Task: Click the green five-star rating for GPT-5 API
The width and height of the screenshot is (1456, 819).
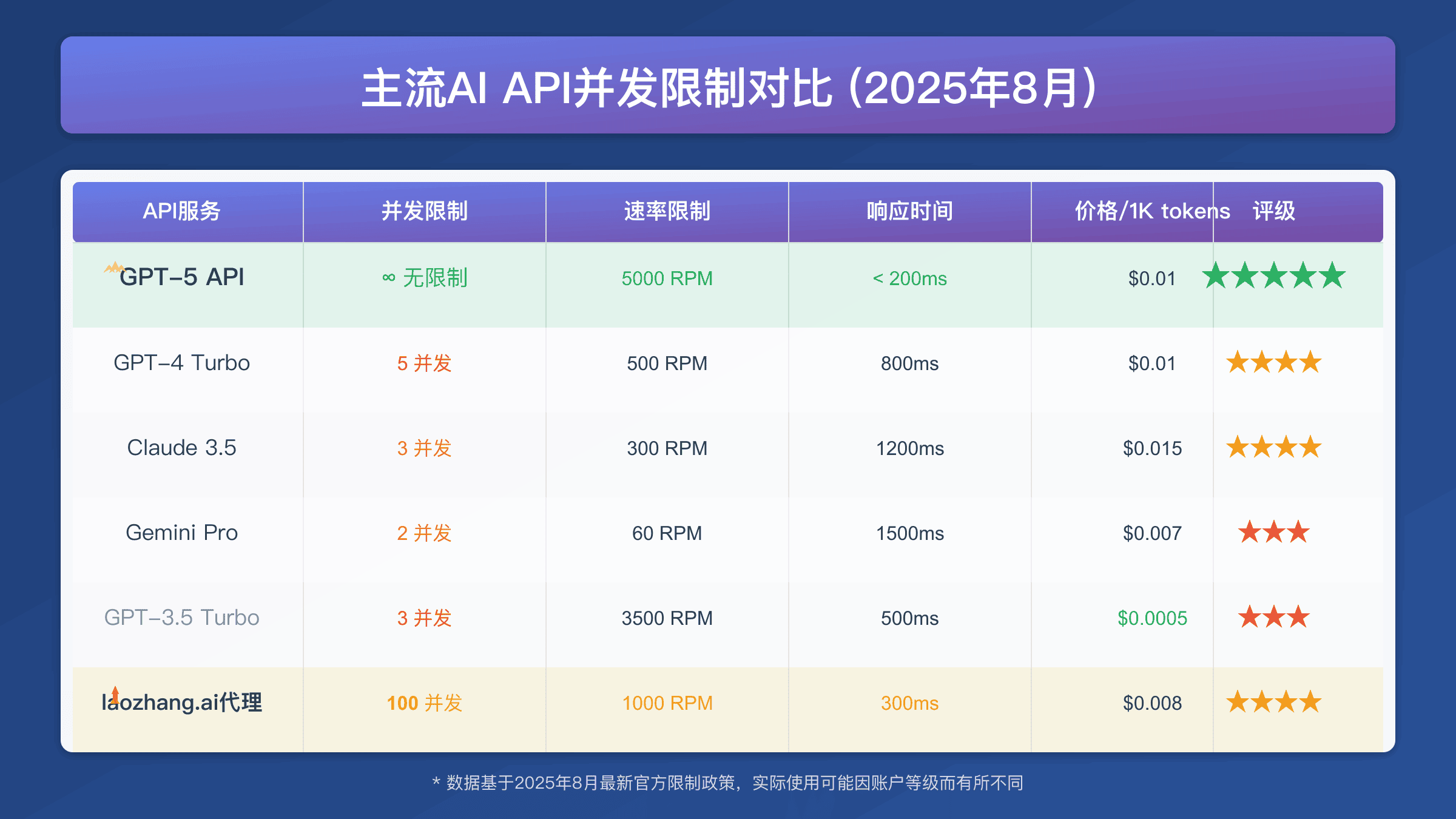Action: click(1273, 276)
